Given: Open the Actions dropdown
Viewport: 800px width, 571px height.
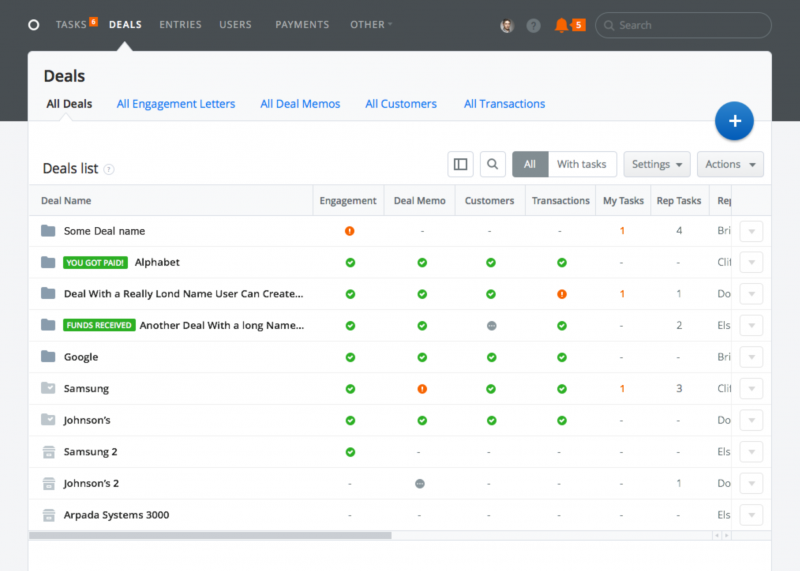Looking at the screenshot, I should pos(730,164).
